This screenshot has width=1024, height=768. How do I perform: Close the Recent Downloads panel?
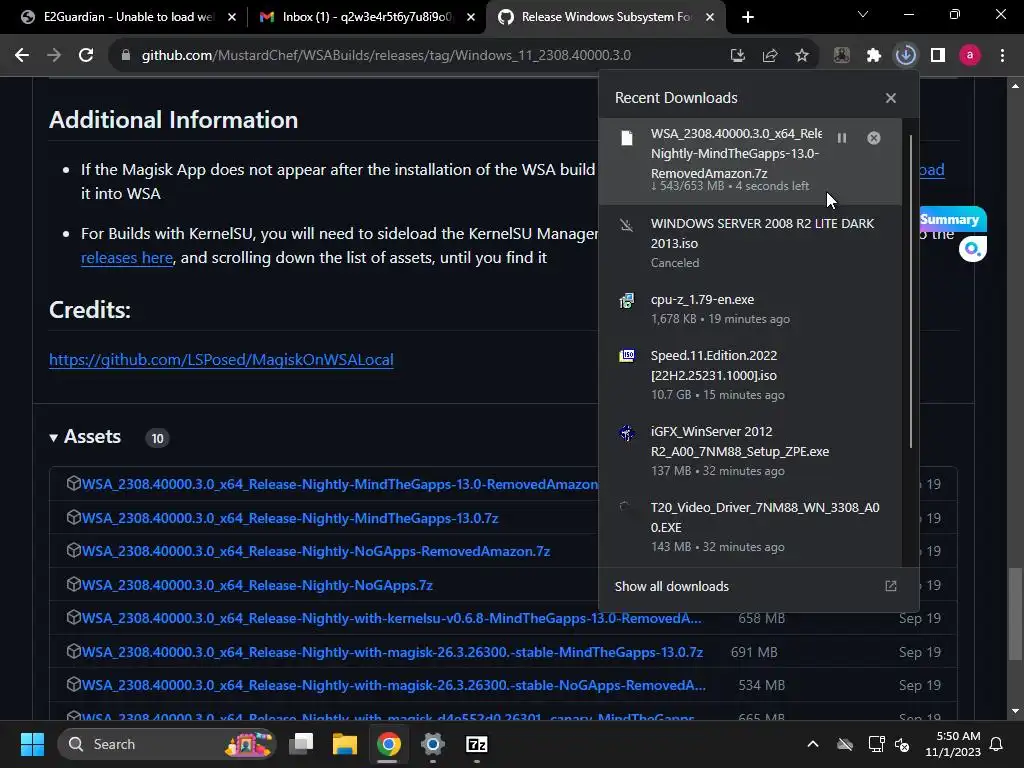coord(891,98)
